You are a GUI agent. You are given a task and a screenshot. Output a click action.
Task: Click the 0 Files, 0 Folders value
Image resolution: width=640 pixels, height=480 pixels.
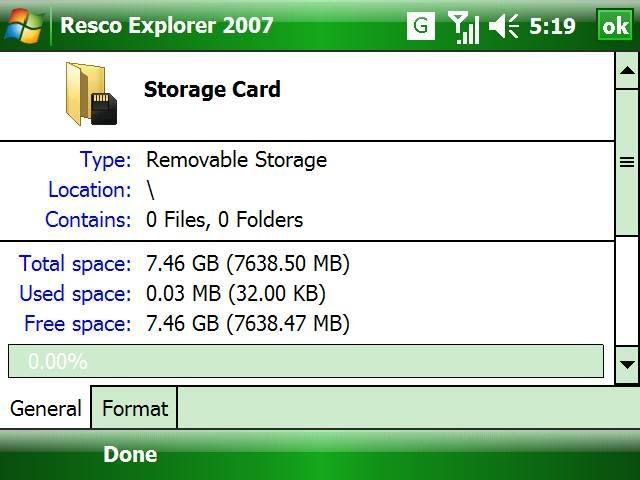tap(224, 220)
